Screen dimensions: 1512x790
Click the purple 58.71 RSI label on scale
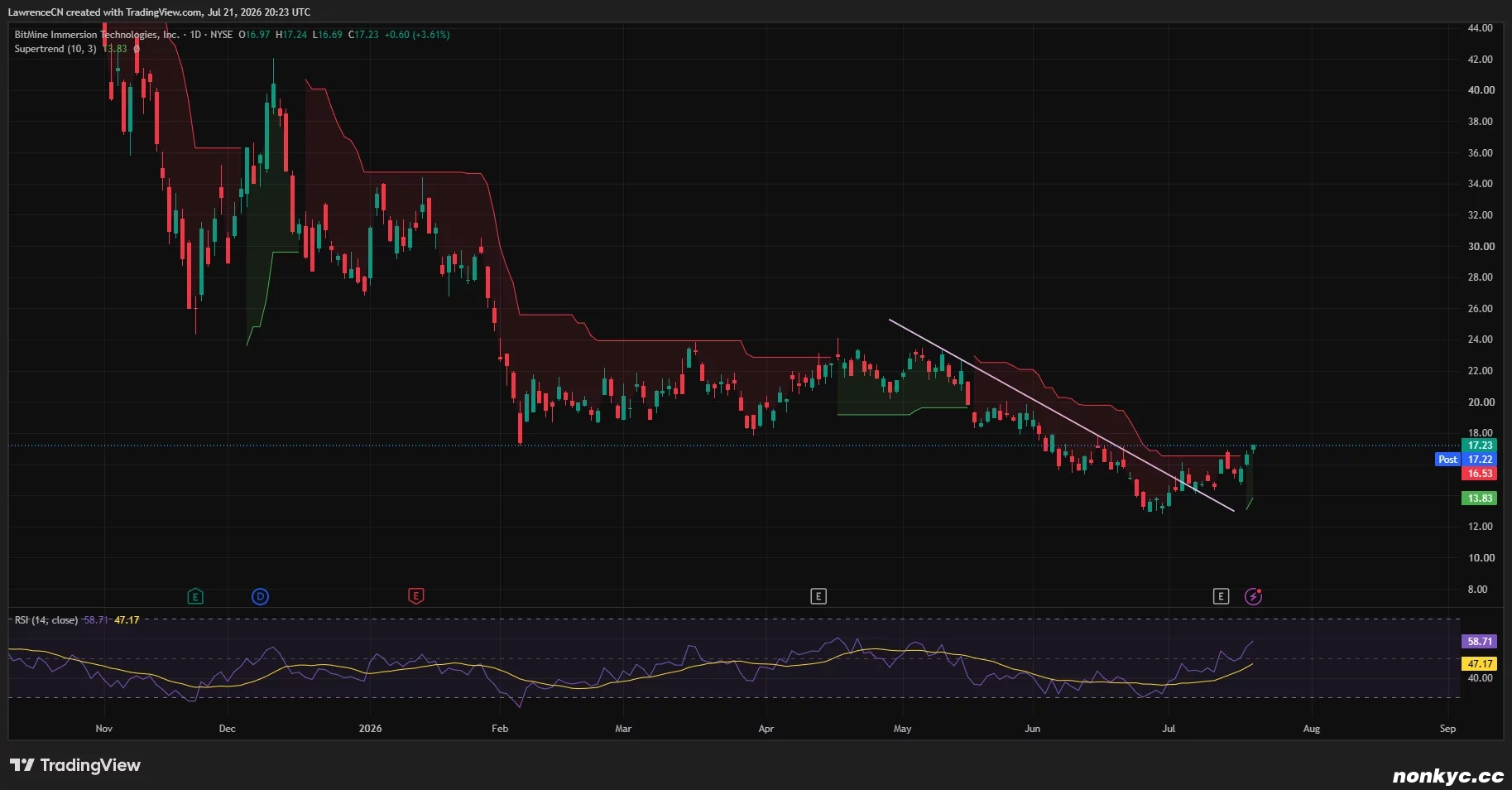1480,642
